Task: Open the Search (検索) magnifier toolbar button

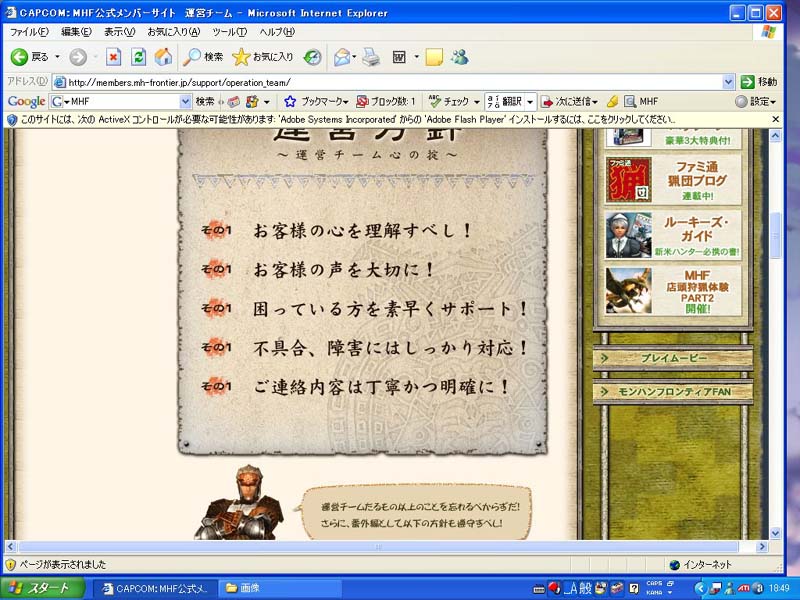Action: (x=204, y=57)
